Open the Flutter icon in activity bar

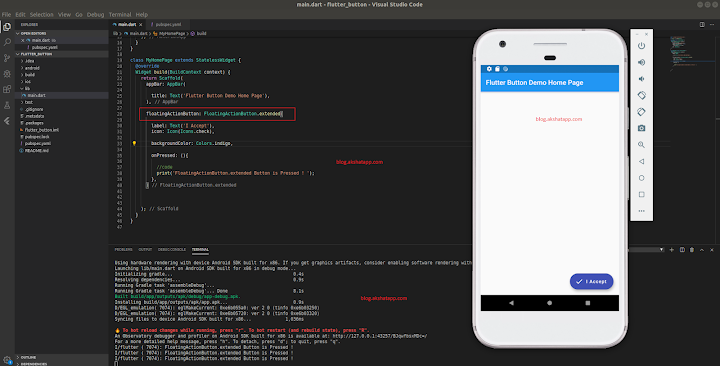pyautogui.click(x=7, y=121)
